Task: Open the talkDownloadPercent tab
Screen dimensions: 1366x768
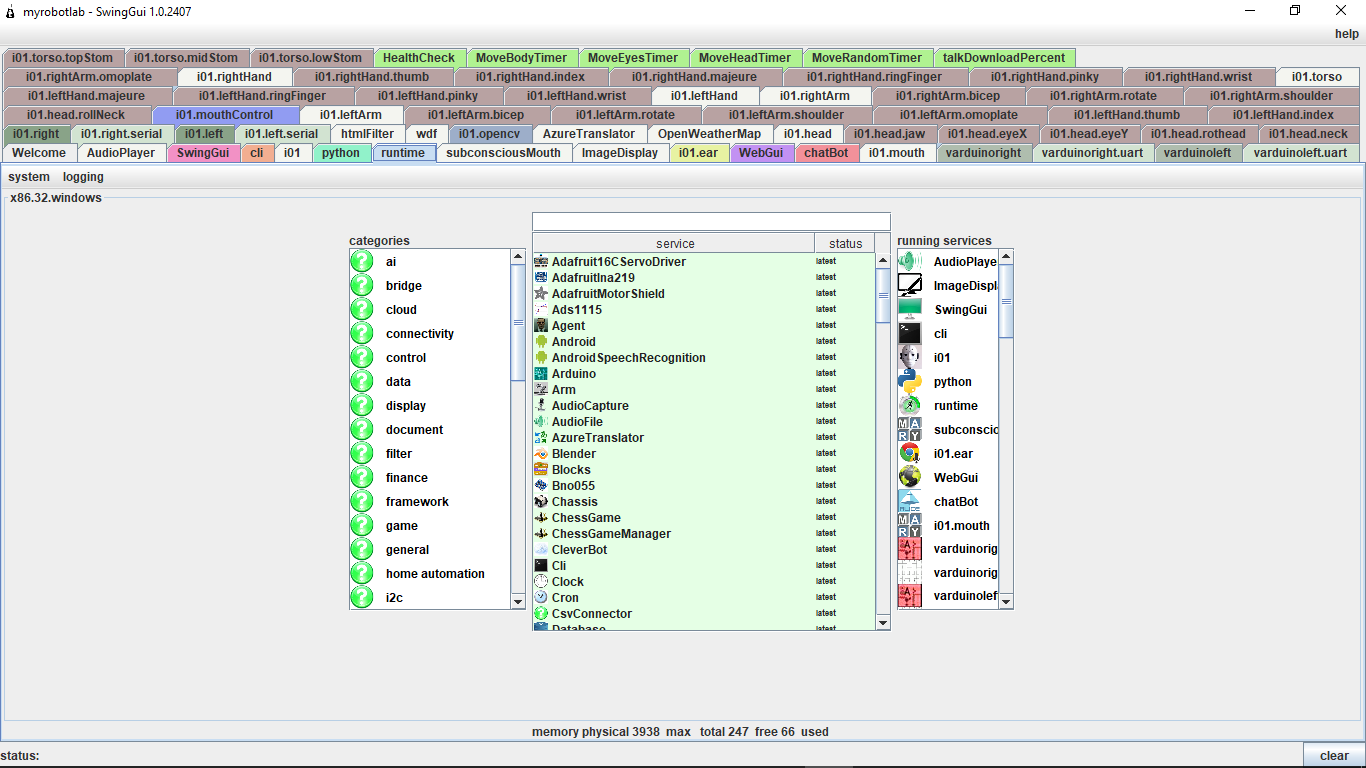Action: 1004,58
